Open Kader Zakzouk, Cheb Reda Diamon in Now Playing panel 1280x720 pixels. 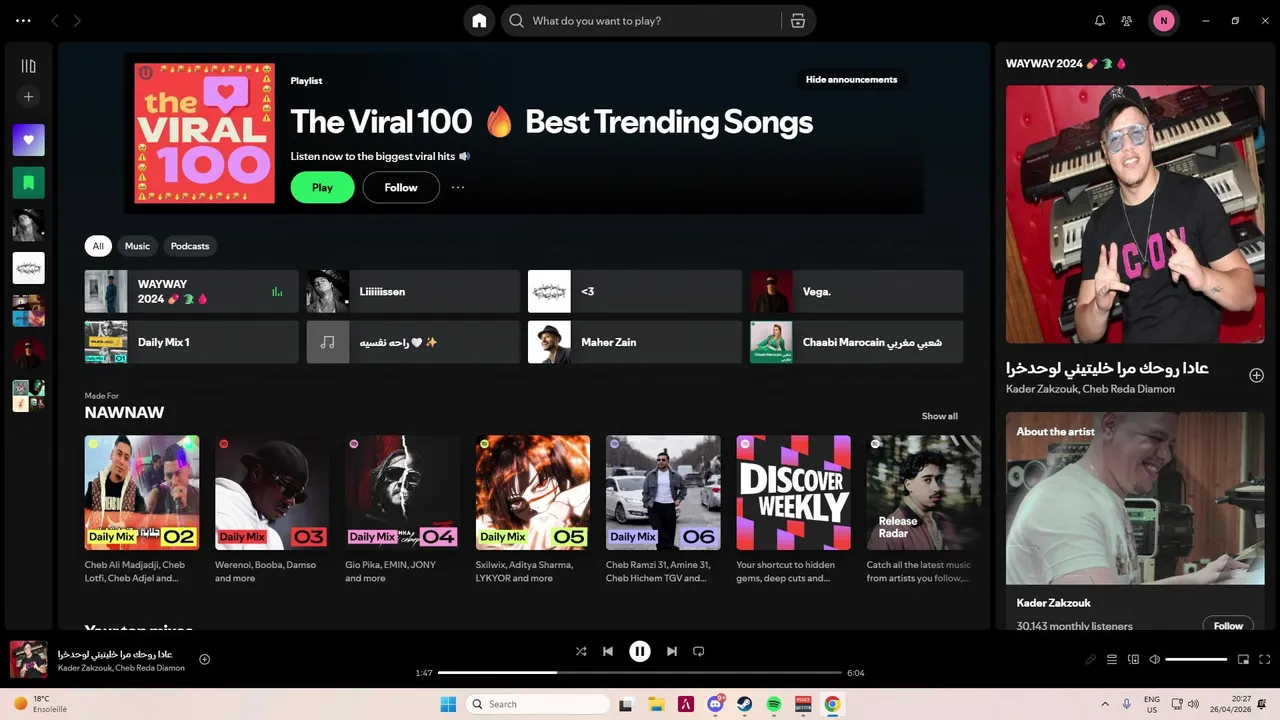click(1090, 389)
